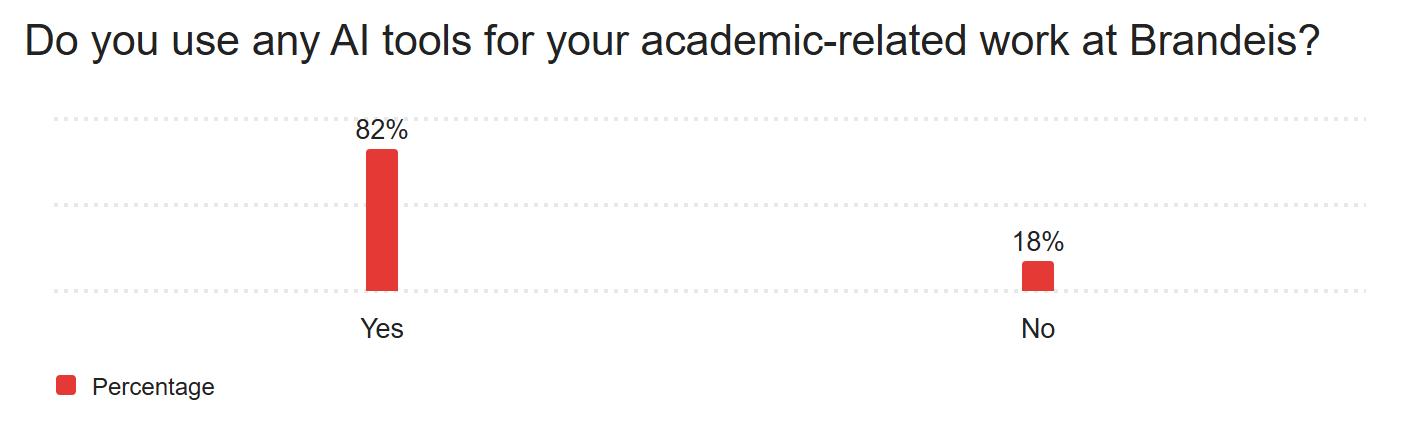The width and height of the screenshot is (1406, 421).
Task: Select the short red "No" bar
Action: (x=1038, y=276)
